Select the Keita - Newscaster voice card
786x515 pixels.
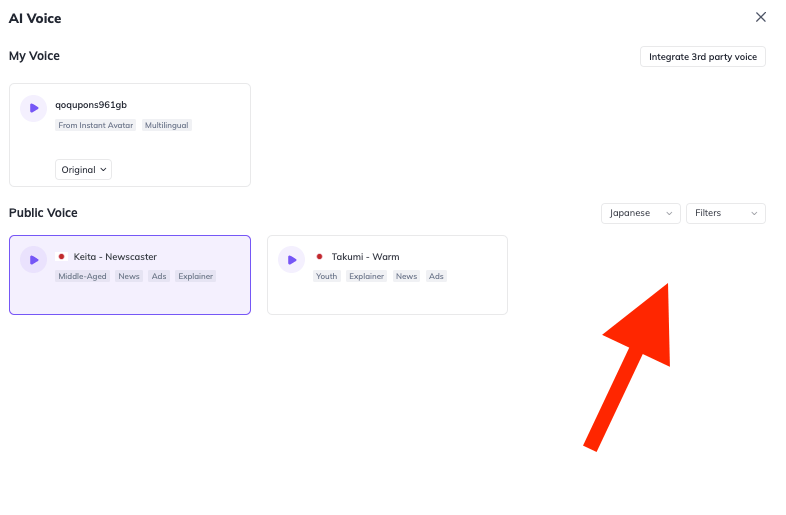(x=130, y=275)
